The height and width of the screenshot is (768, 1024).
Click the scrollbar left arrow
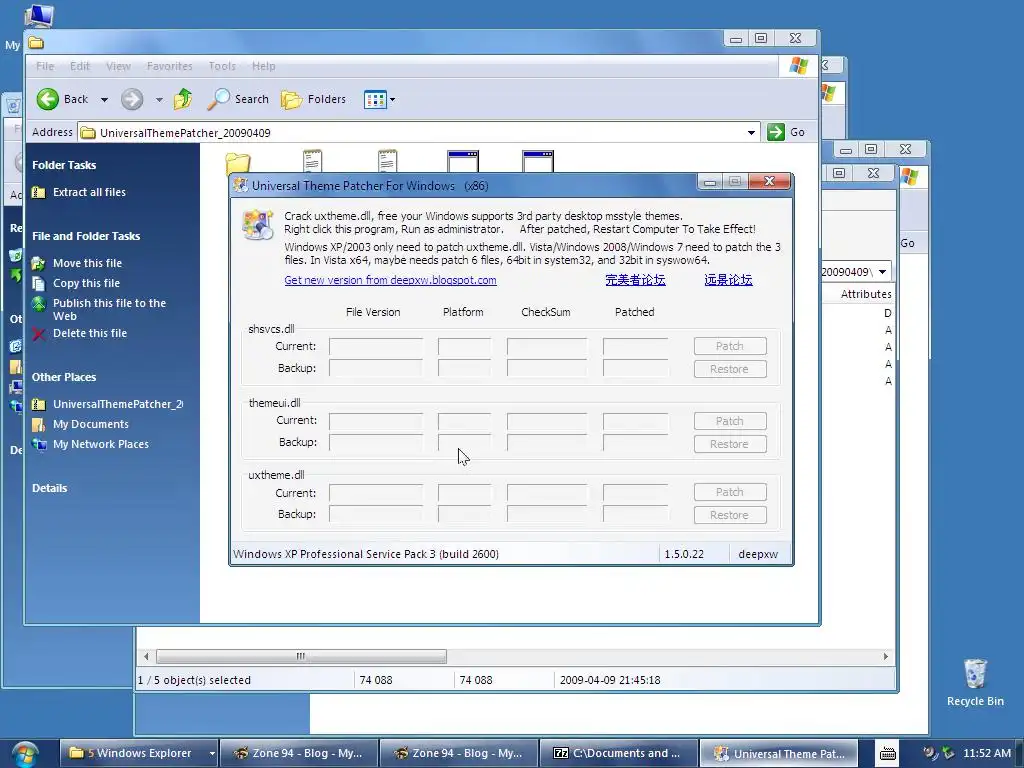(x=146, y=656)
